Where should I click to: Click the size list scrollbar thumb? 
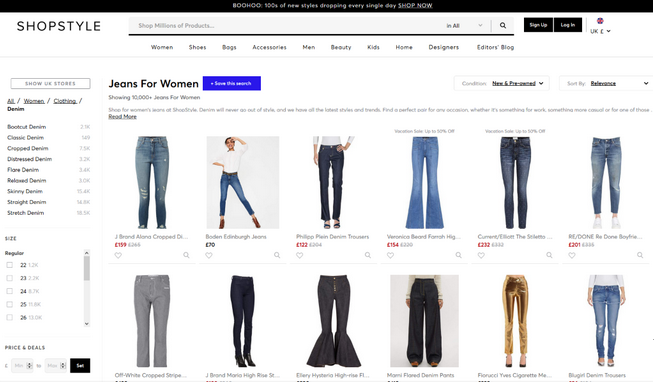pos(87,268)
